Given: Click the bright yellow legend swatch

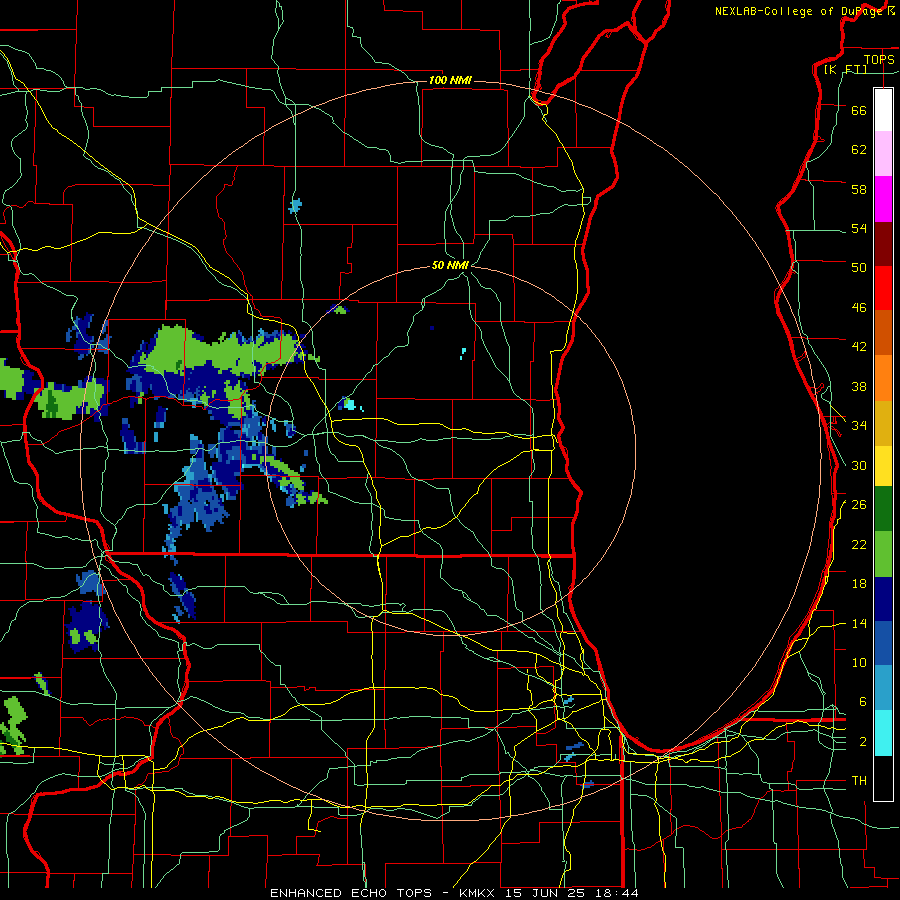Looking at the screenshot, I should 883,466.
